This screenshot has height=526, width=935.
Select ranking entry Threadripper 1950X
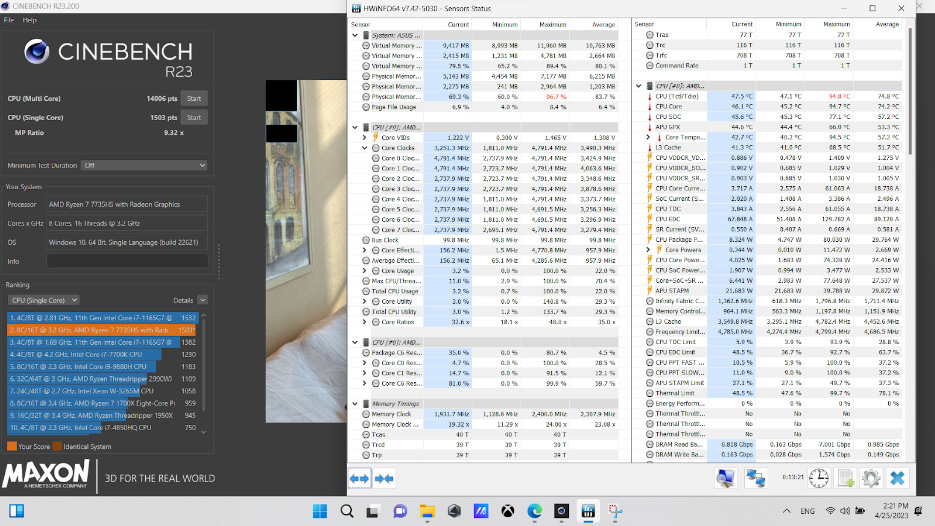pos(102,415)
